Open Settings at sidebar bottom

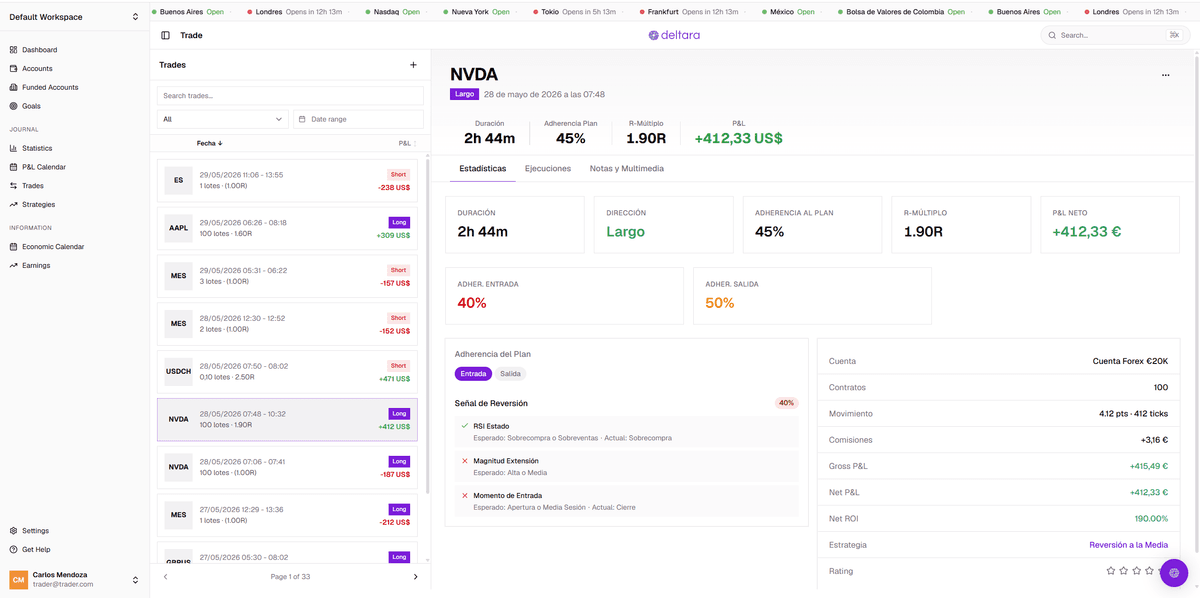tap(35, 531)
